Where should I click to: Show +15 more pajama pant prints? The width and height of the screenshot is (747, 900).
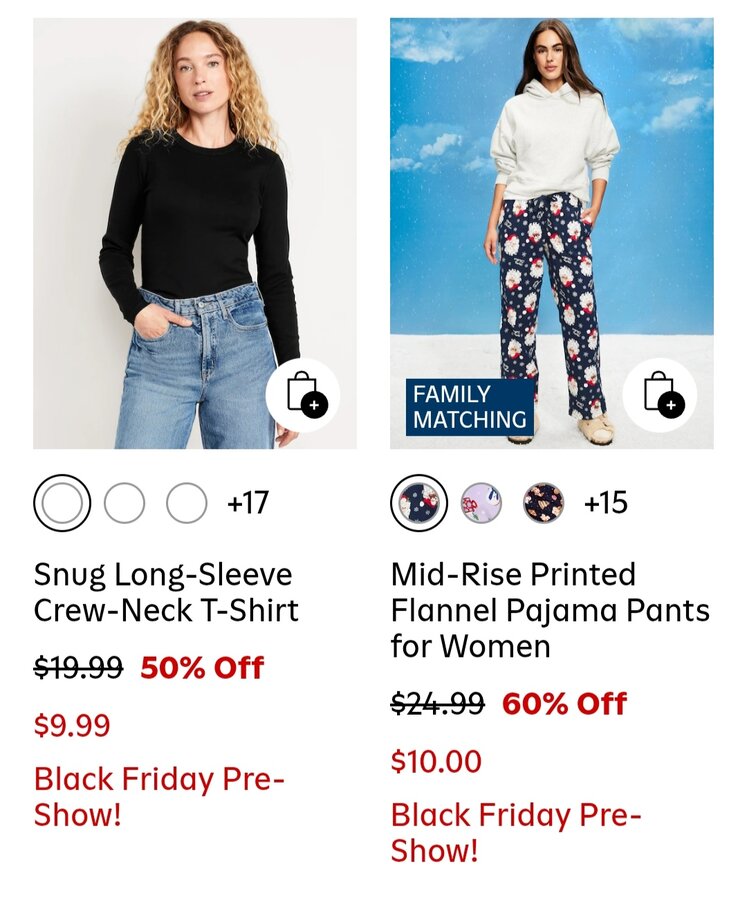605,503
